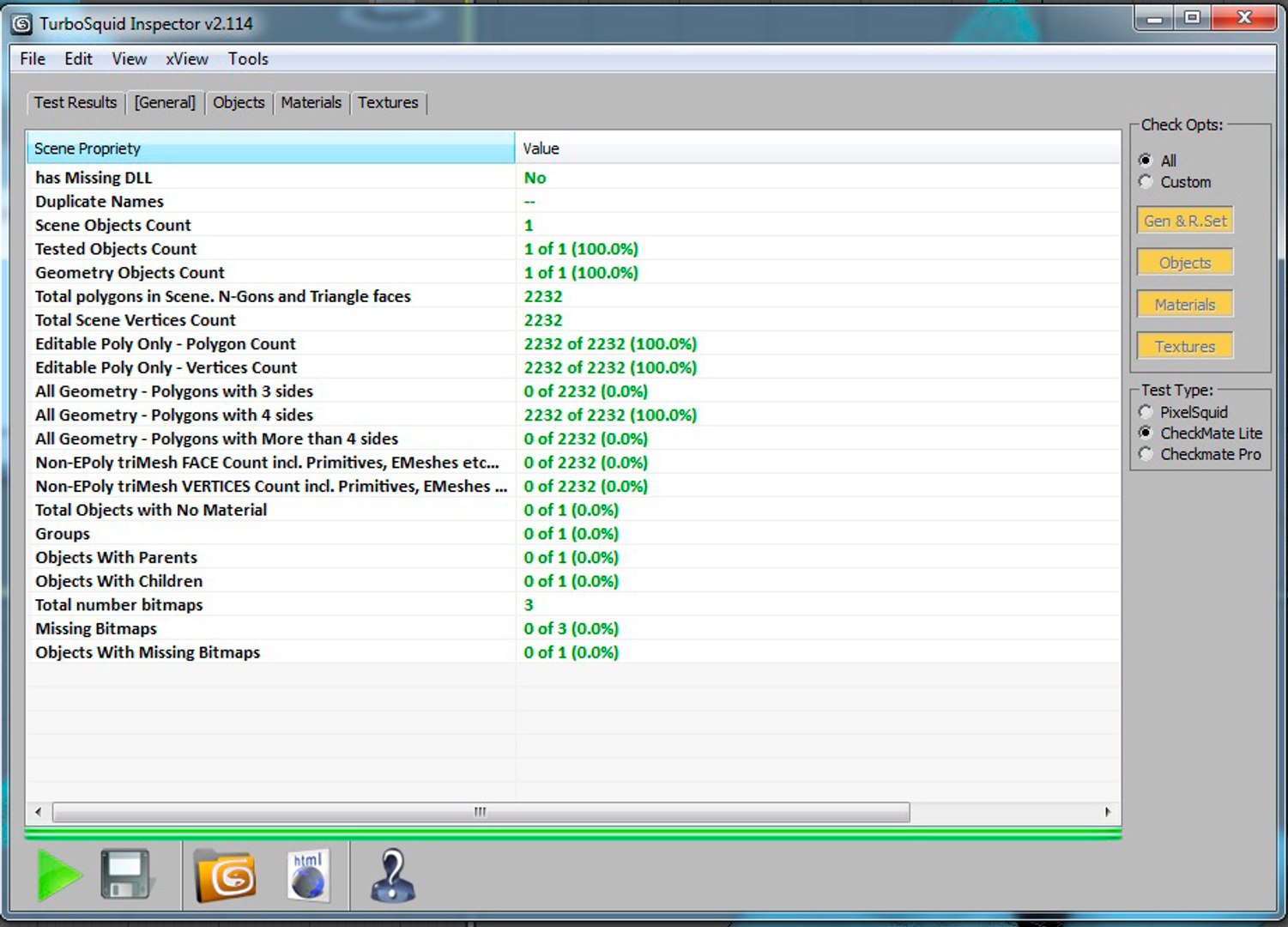Viewport: 1288px width, 927px height.
Task: Select 'Objects With Missing Bitmaps' row
Action: coord(573,652)
